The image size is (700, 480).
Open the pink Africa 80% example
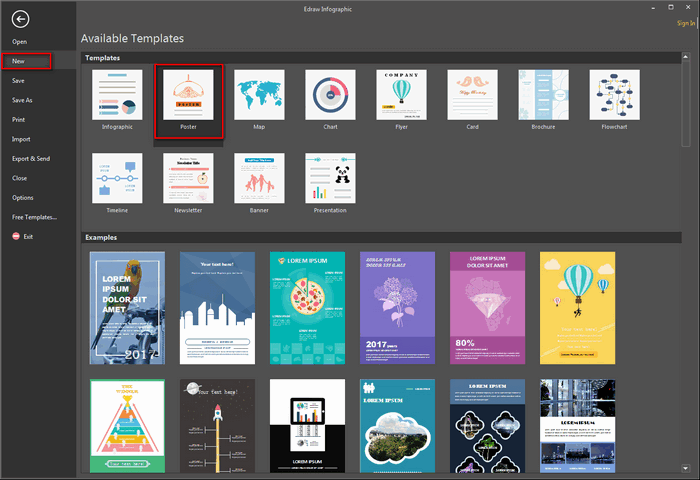488,308
